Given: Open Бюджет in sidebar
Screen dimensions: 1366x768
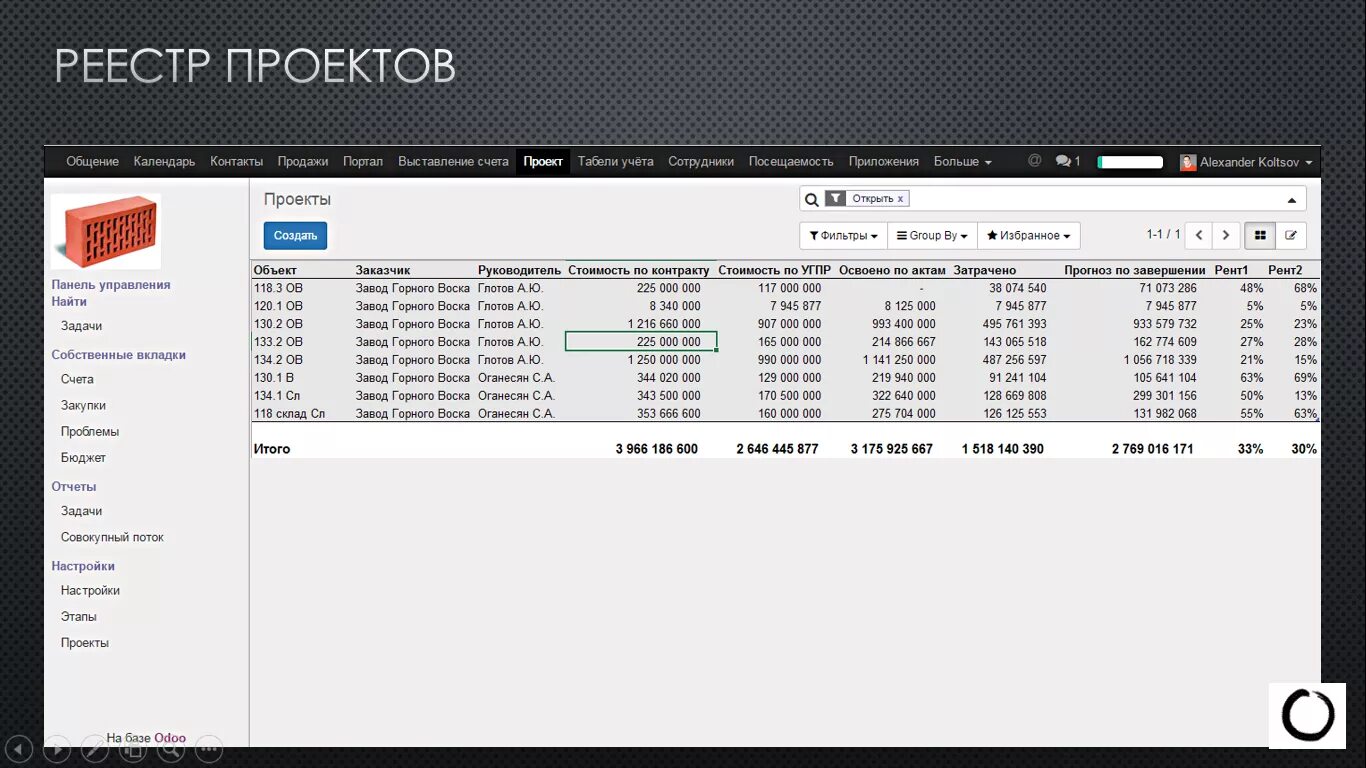Looking at the screenshot, I should pos(83,457).
